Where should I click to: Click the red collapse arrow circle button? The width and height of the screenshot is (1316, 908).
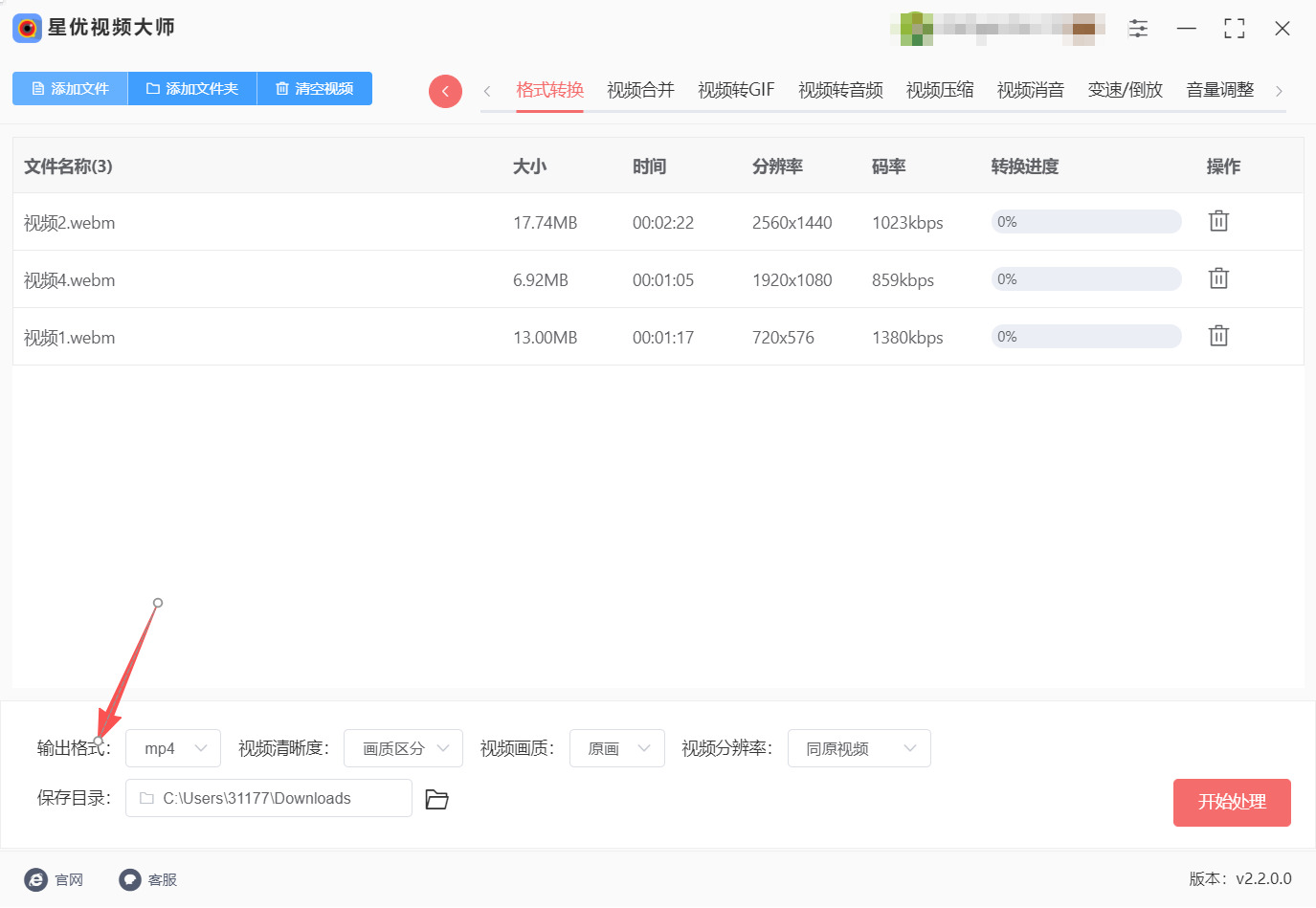[x=445, y=91]
